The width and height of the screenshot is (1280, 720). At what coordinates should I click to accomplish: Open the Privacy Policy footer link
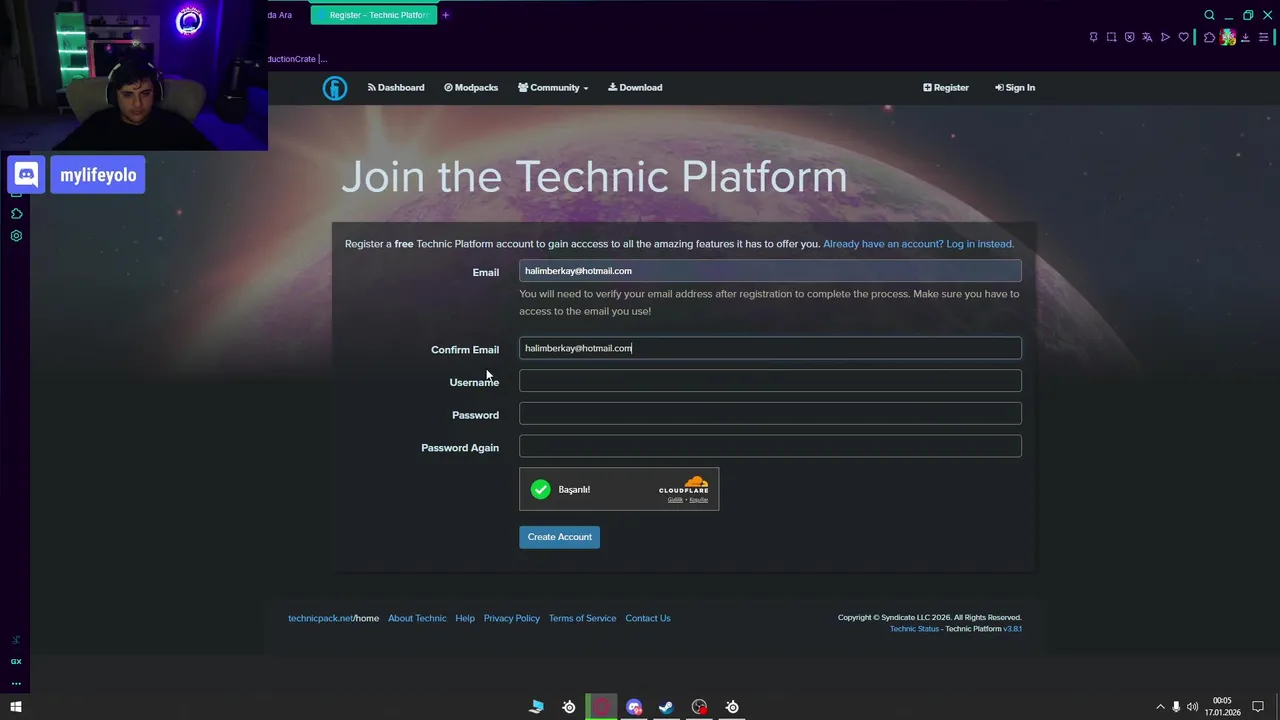click(x=512, y=618)
